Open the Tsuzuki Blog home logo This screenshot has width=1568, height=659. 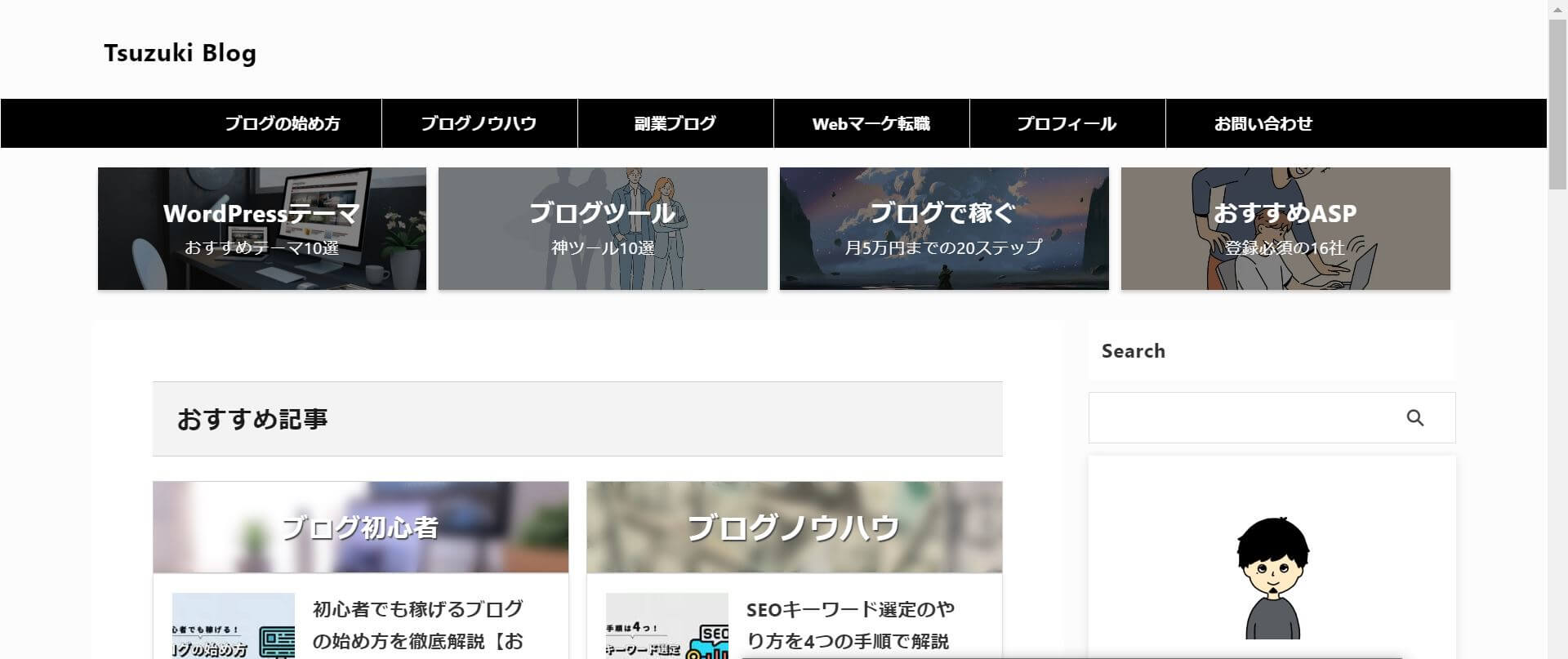[x=180, y=53]
